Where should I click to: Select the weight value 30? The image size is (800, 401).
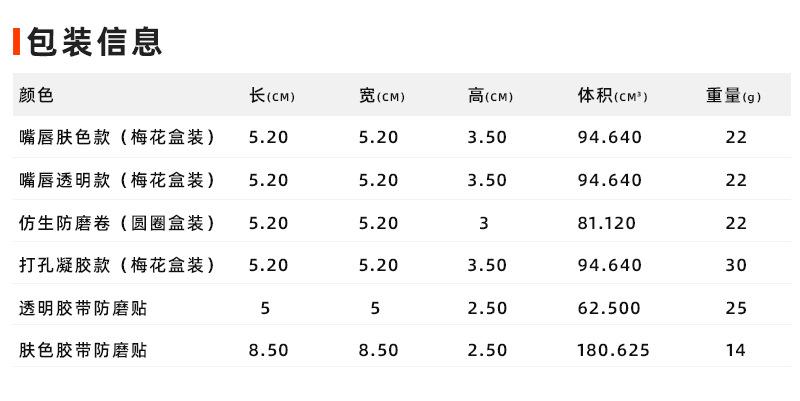tap(737, 266)
